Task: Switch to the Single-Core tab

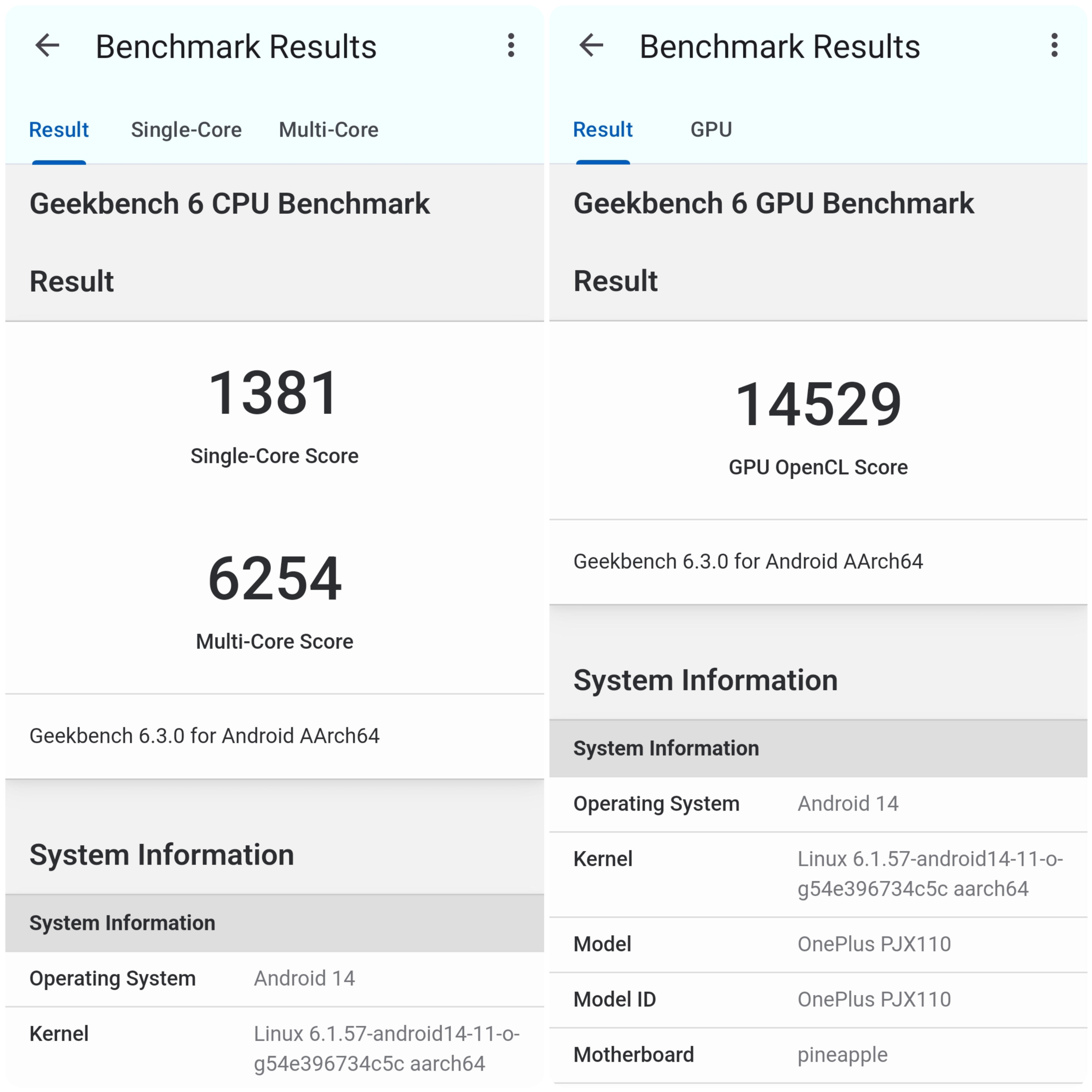Action: pyautogui.click(x=186, y=130)
